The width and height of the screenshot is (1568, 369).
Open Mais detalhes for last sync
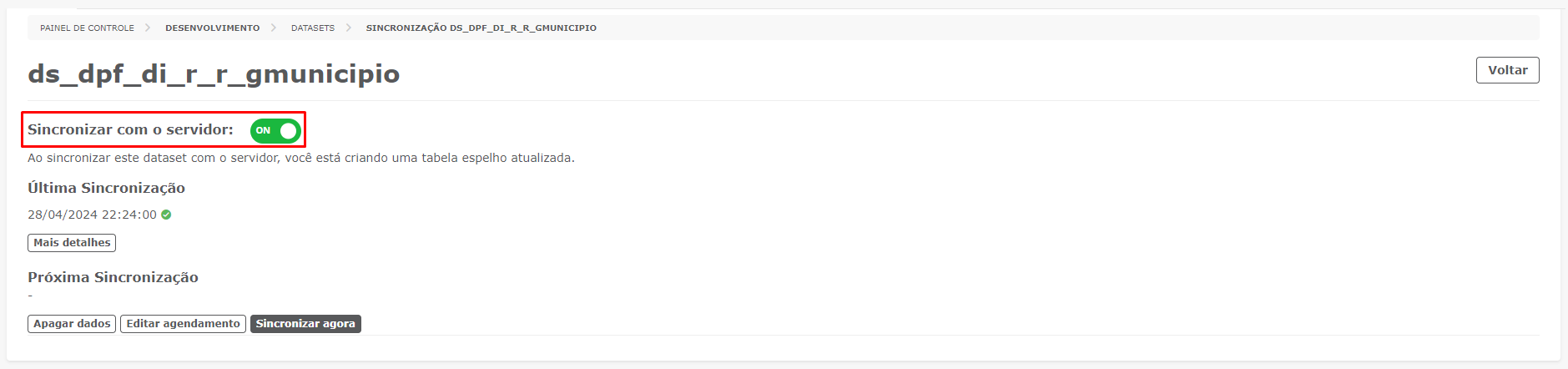click(x=72, y=243)
